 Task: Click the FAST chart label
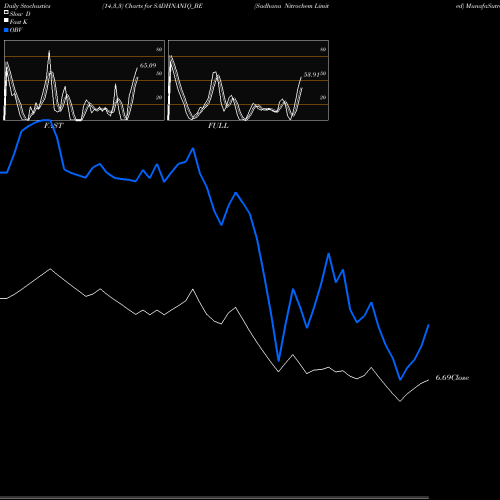coord(53,126)
